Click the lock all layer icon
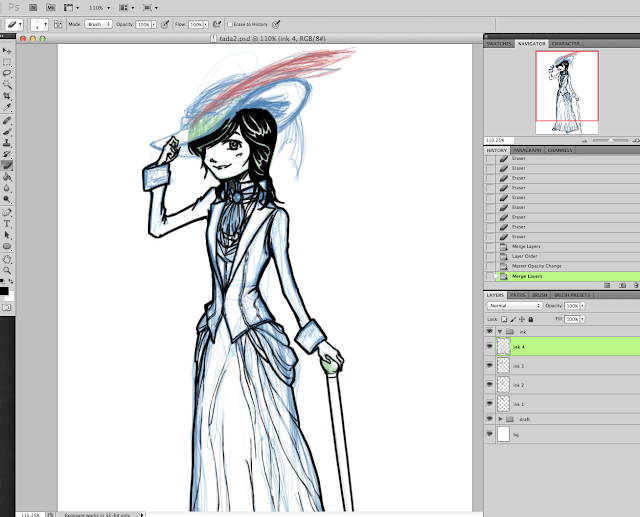Image resolution: width=640 pixels, height=517 pixels. [529, 318]
